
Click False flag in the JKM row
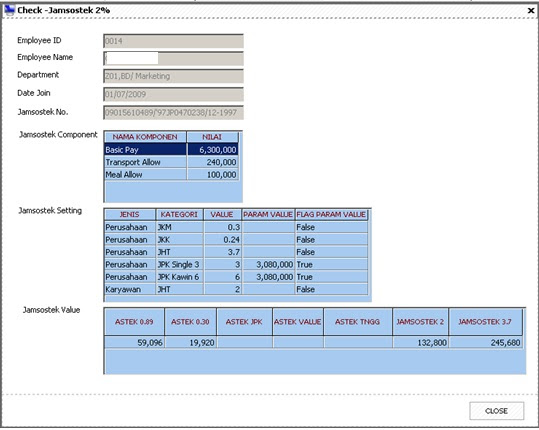331,227
